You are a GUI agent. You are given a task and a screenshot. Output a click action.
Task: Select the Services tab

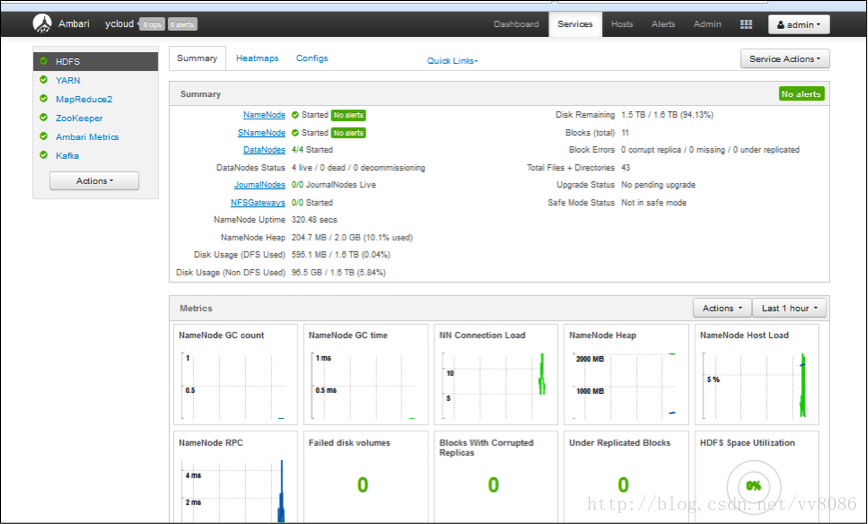click(x=575, y=24)
